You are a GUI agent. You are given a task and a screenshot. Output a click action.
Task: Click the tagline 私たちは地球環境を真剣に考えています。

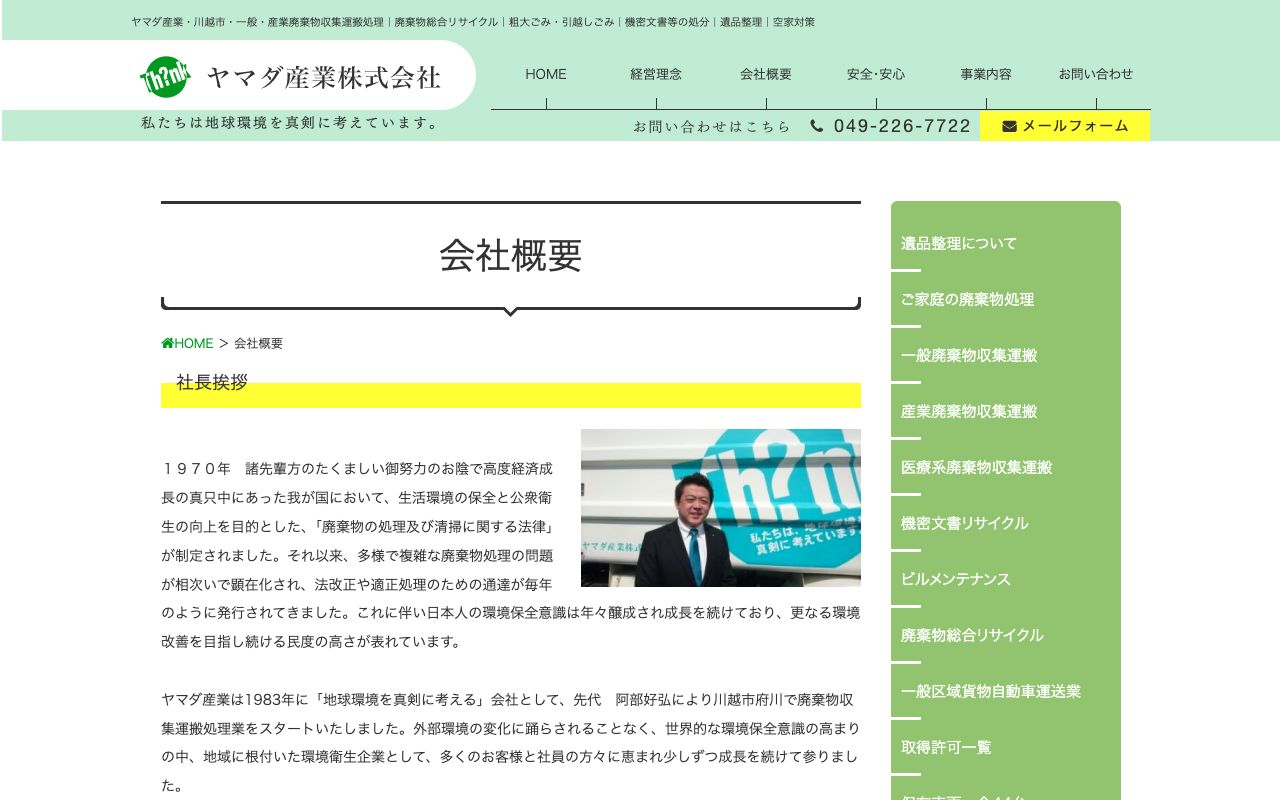pyautogui.click(x=291, y=123)
